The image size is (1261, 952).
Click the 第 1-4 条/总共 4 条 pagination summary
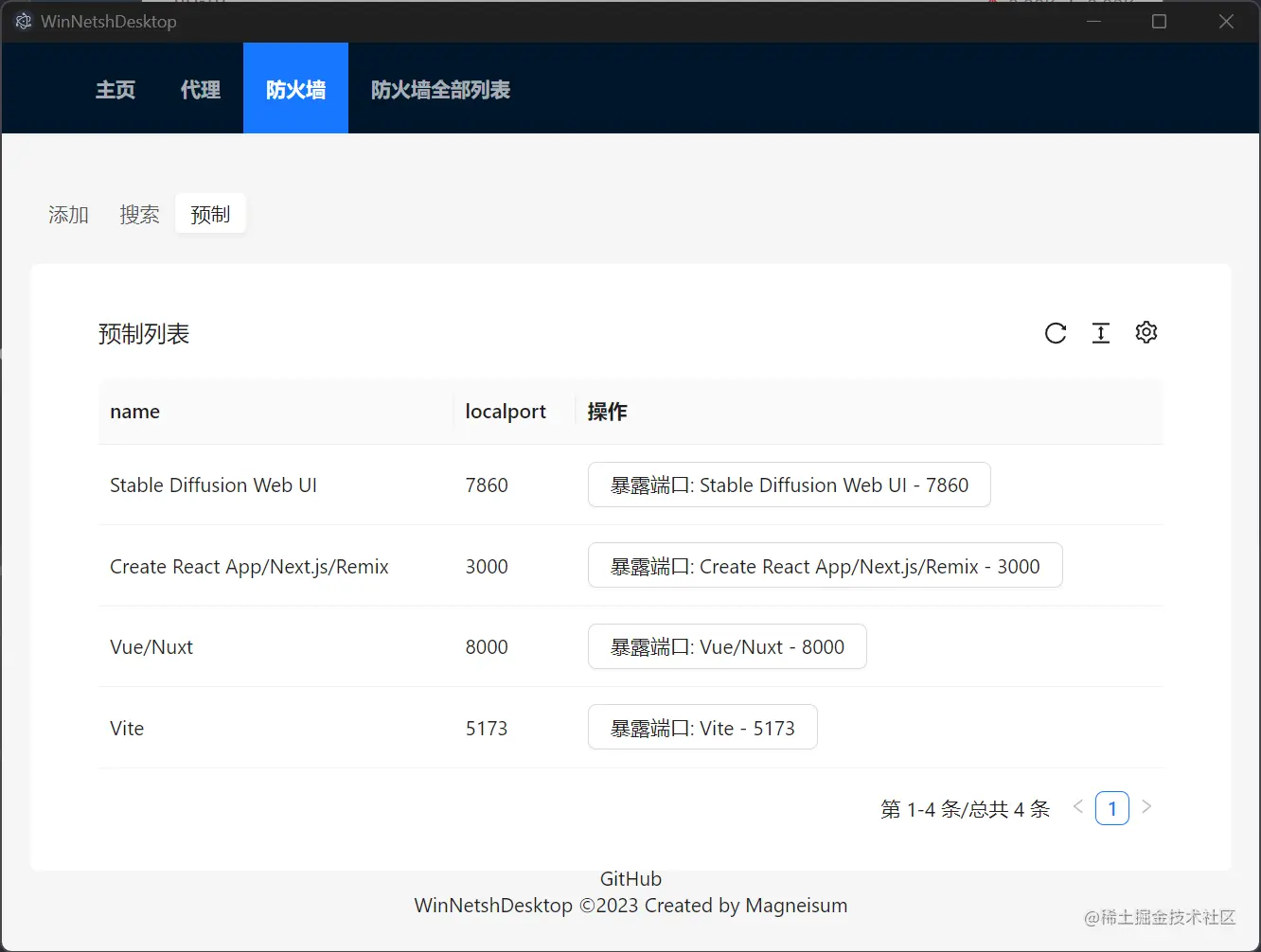(966, 809)
